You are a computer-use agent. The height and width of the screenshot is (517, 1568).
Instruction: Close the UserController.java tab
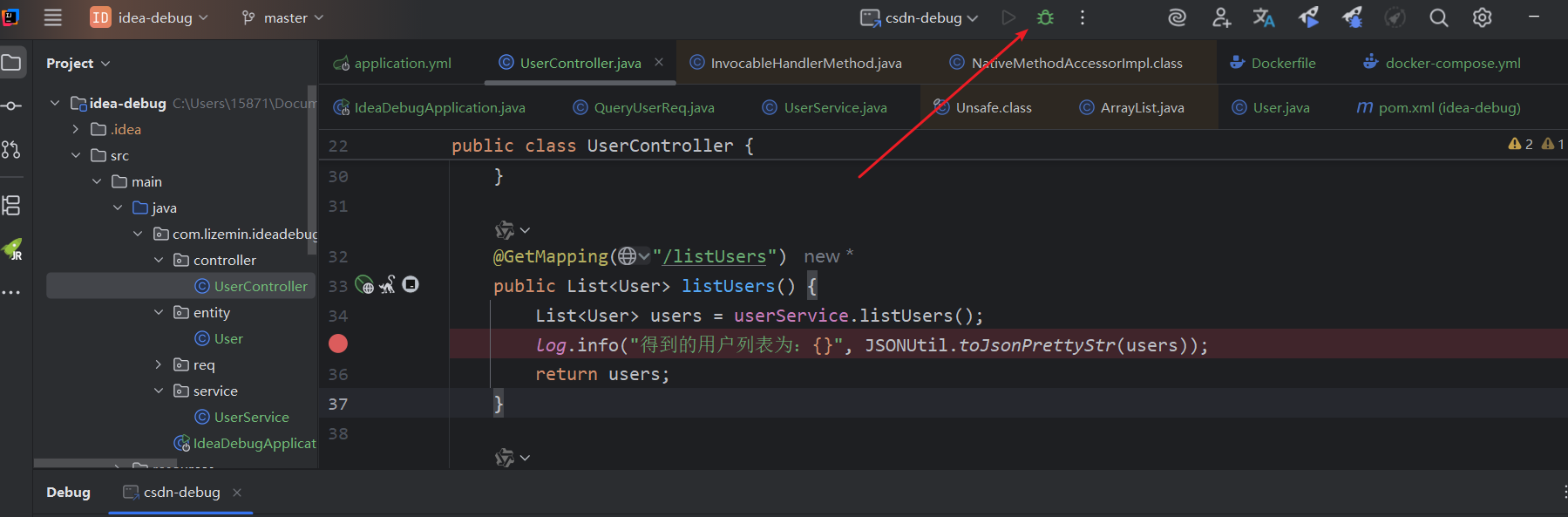[x=659, y=62]
